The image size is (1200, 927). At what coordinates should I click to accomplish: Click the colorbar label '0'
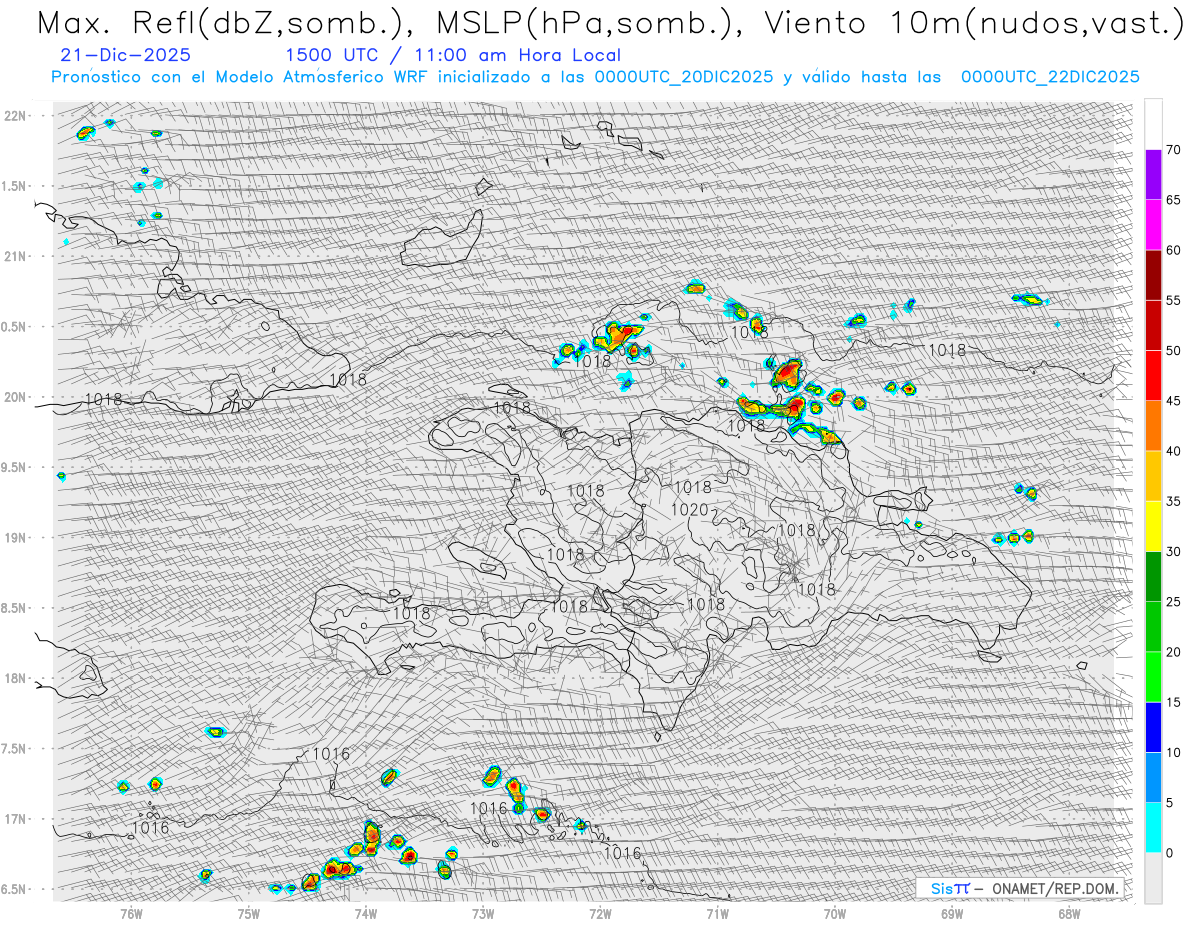point(1169,852)
